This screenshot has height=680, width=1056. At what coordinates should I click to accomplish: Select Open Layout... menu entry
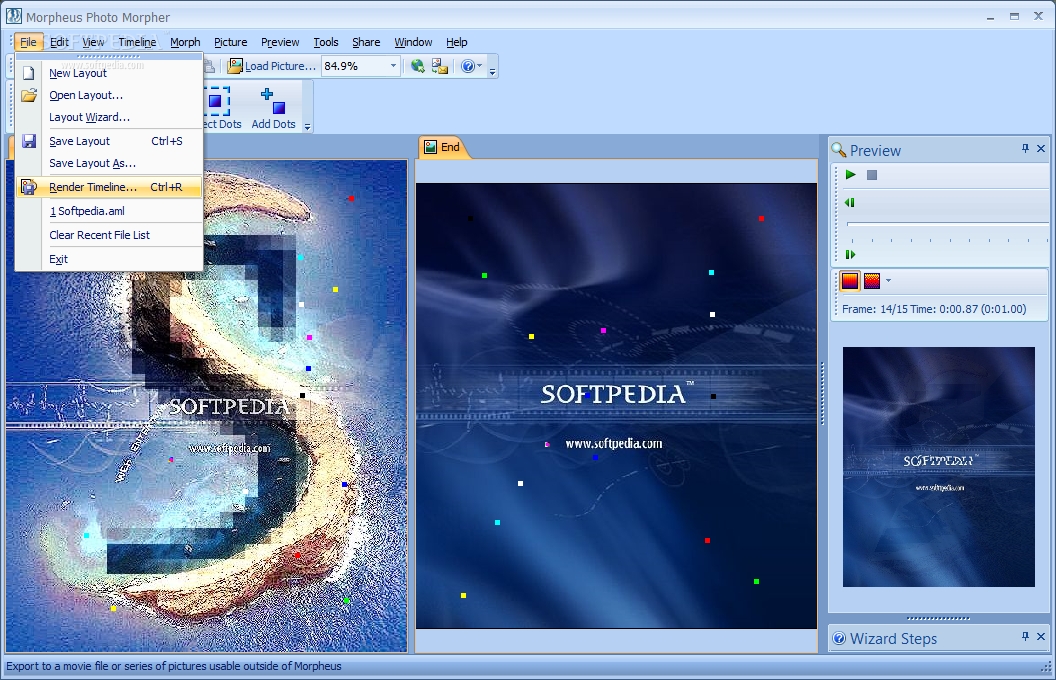point(108,95)
